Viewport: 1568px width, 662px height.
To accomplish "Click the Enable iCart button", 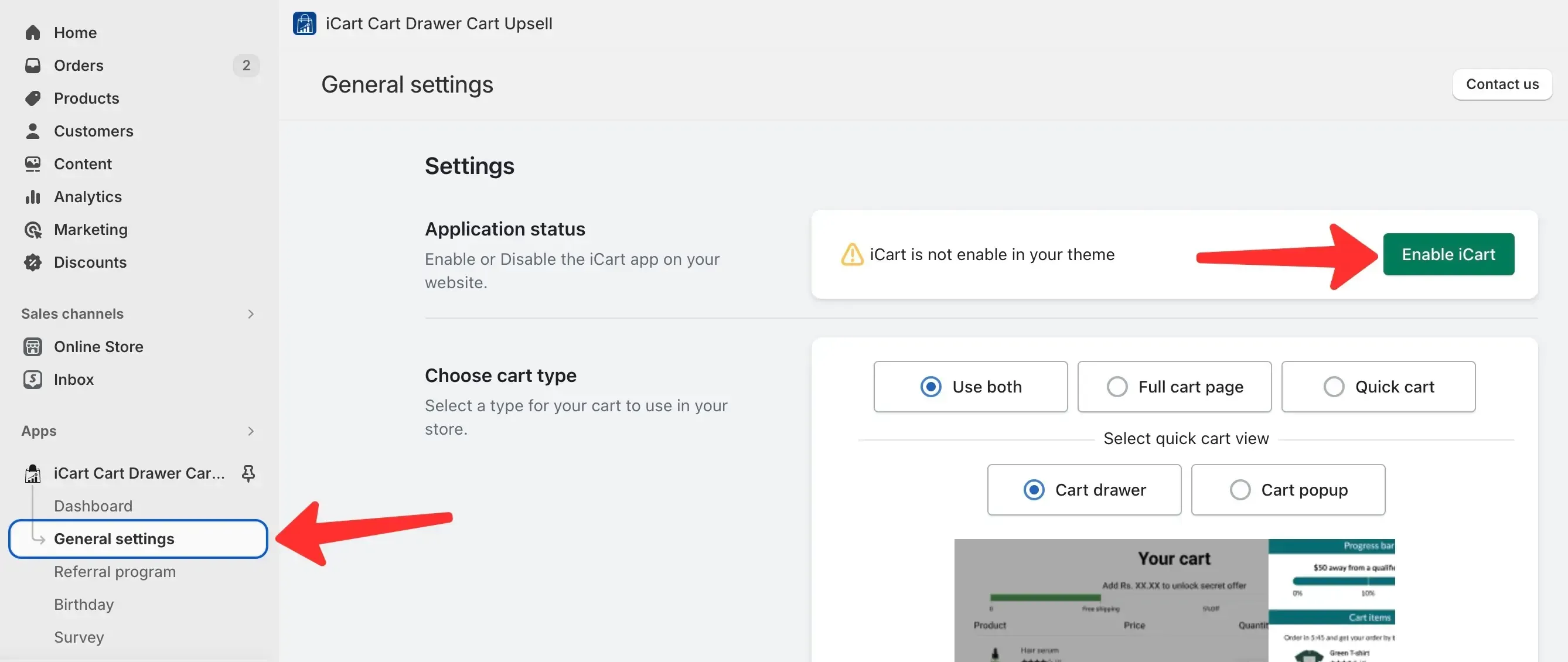I will coord(1448,254).
